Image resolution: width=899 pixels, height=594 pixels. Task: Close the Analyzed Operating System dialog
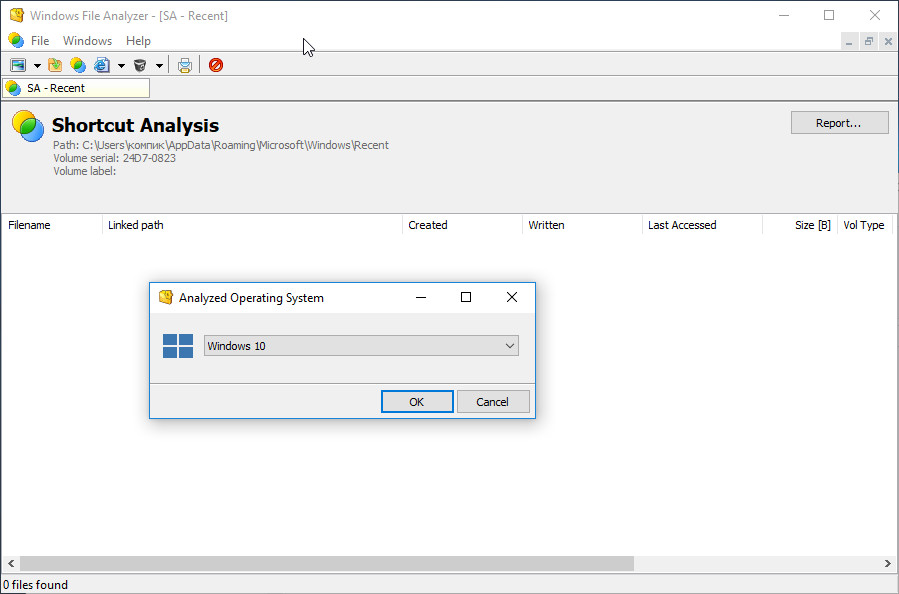point(511,297)
